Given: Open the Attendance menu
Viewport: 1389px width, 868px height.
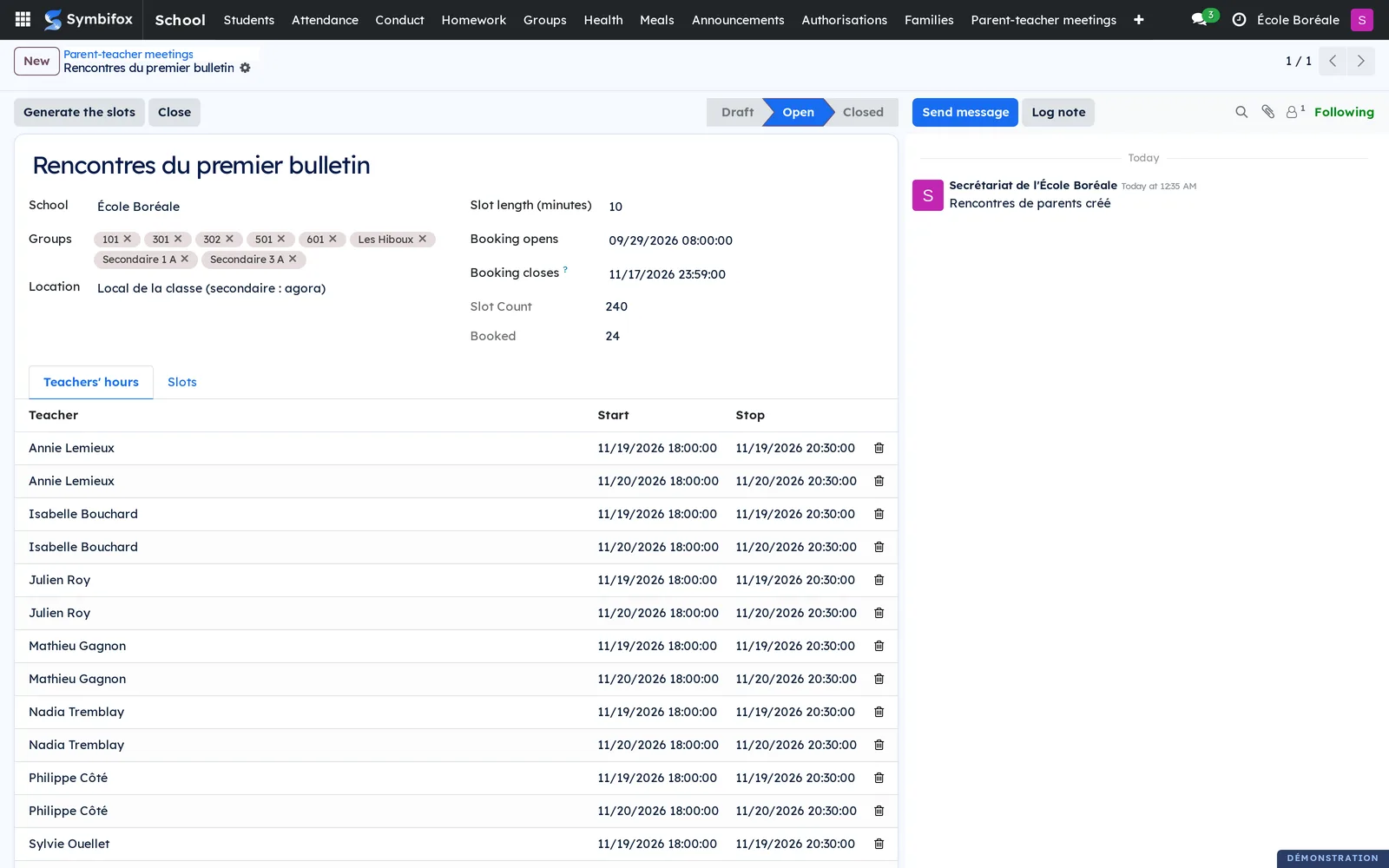Looking at the screenshot, I should 325,19.
